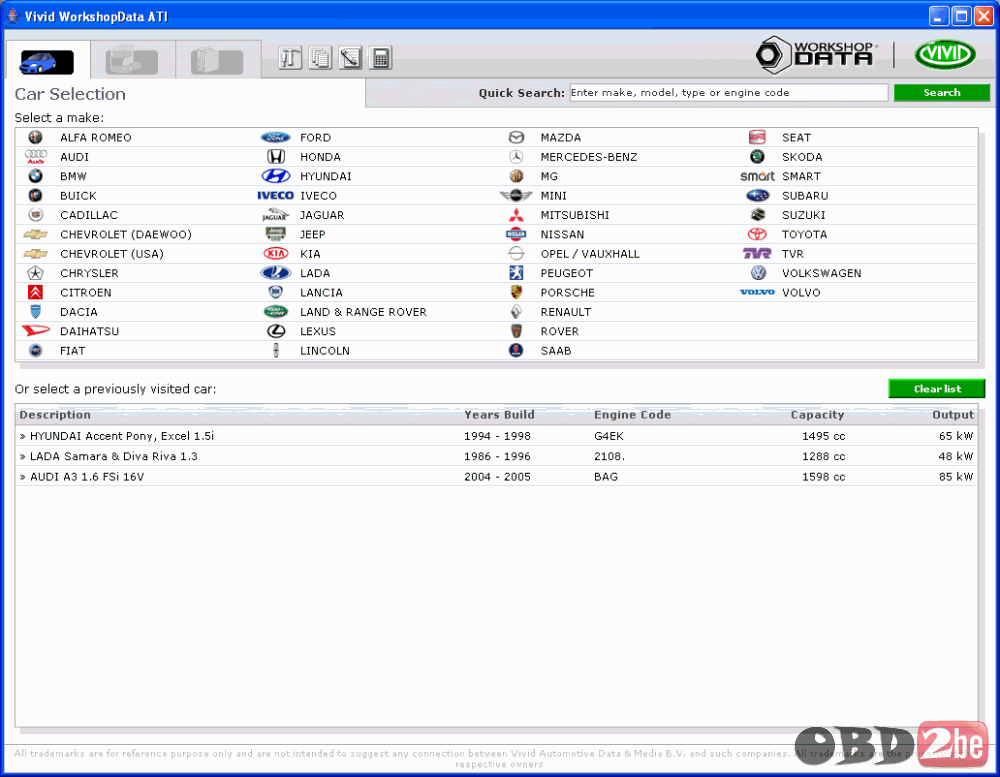Select the Mercedes-Benz star logo
The width and height of the screenshot is (1000, 777).
tap(516, 157)
